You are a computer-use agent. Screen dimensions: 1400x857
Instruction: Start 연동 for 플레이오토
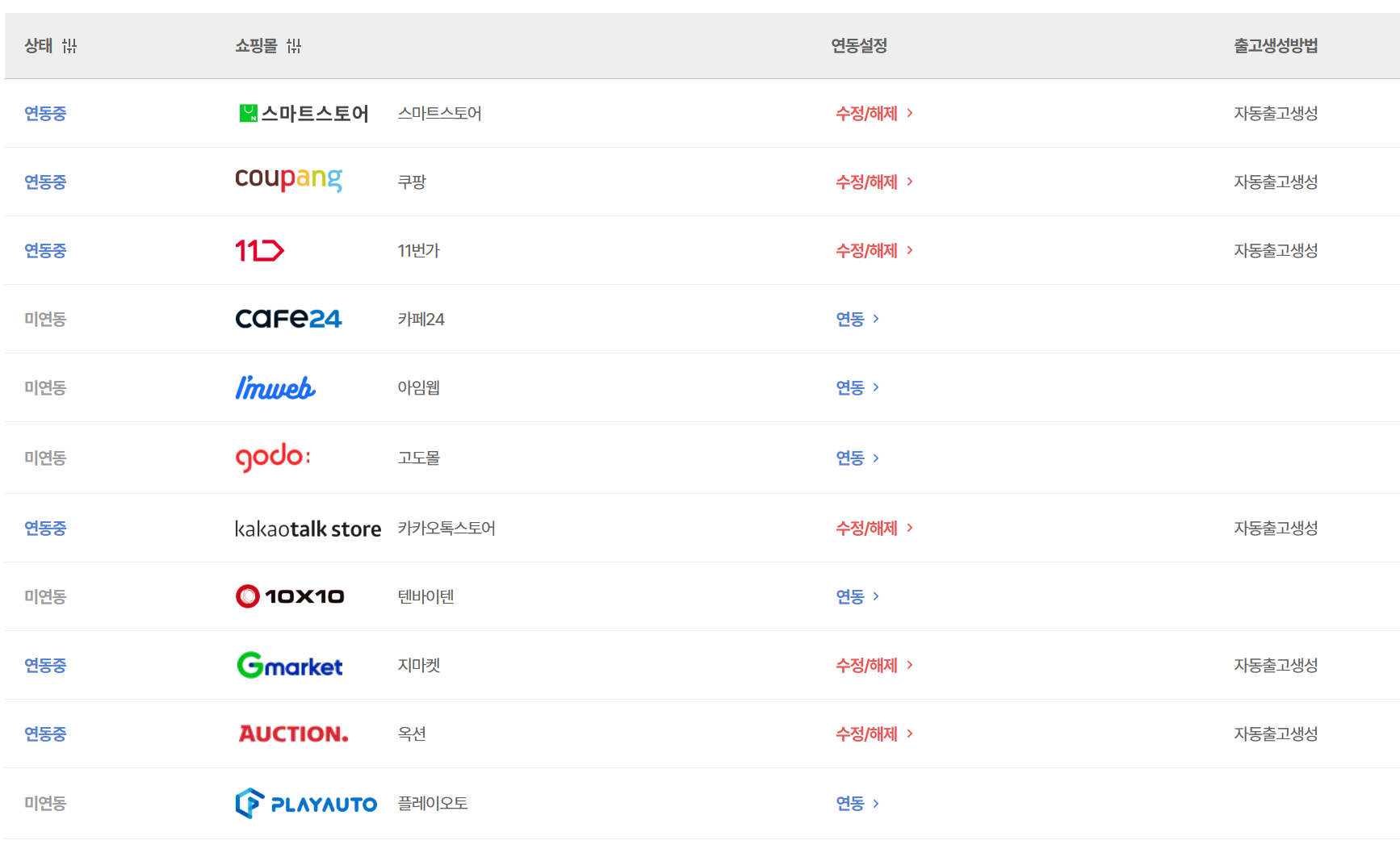click(x=857, y=804)
